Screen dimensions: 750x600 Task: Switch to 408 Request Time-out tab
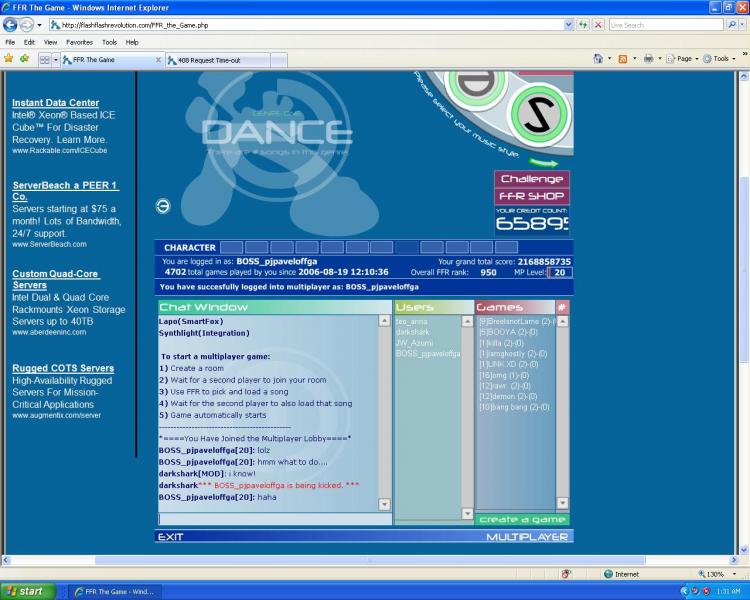(x=218, y=60)
